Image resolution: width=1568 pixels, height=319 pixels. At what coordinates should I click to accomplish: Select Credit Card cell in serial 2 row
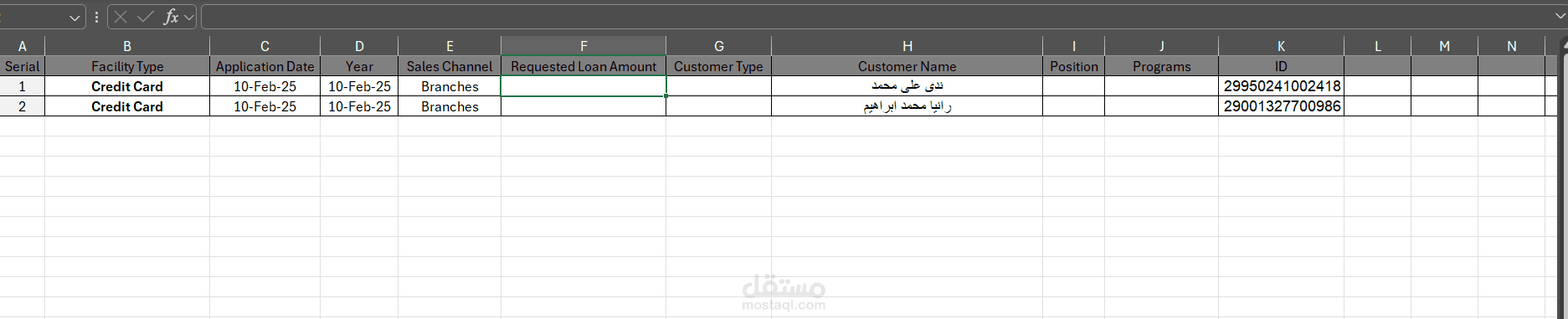point(127,106)
